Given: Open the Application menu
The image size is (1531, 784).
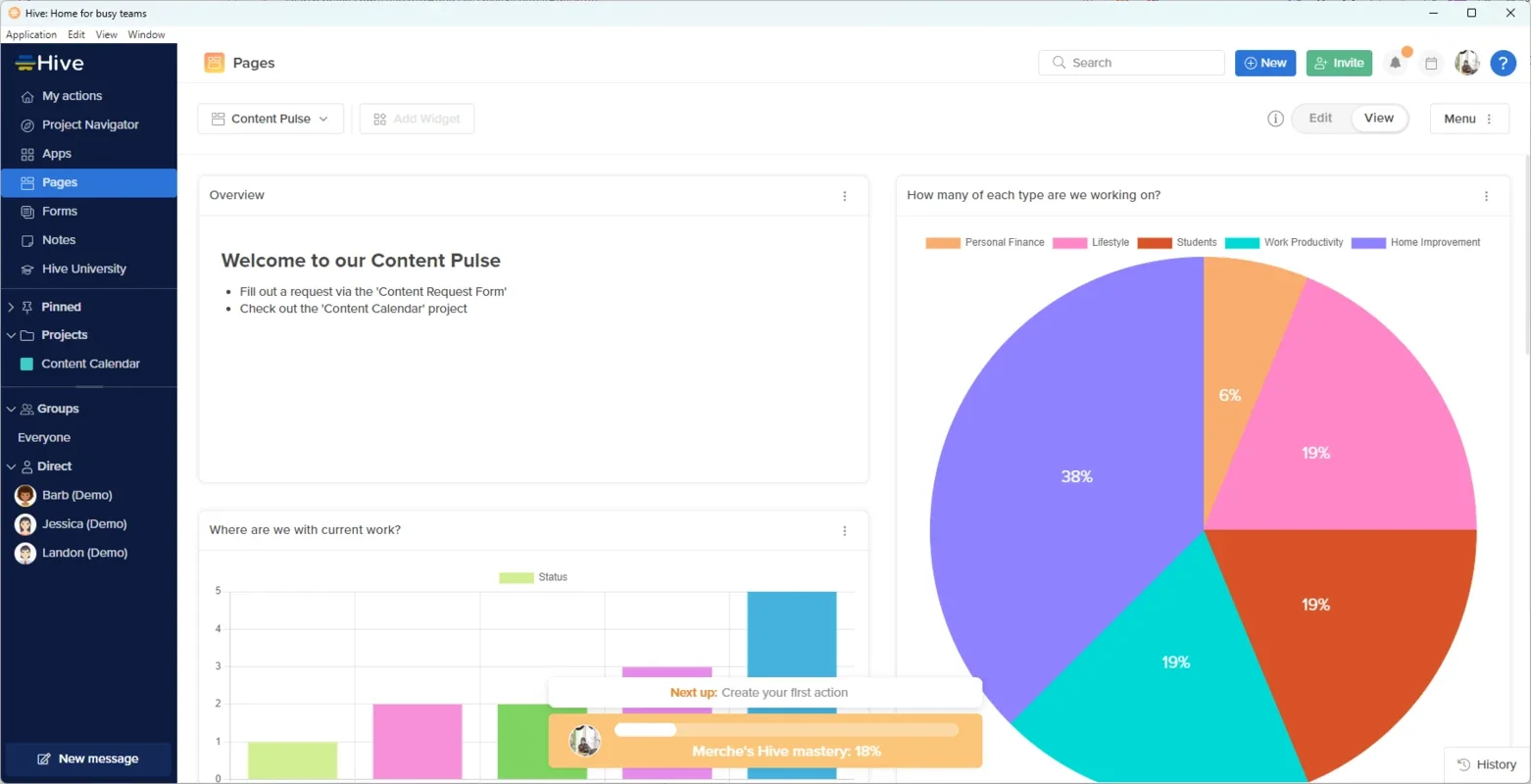Looking at the screenshot, I should tap(31, 34).
